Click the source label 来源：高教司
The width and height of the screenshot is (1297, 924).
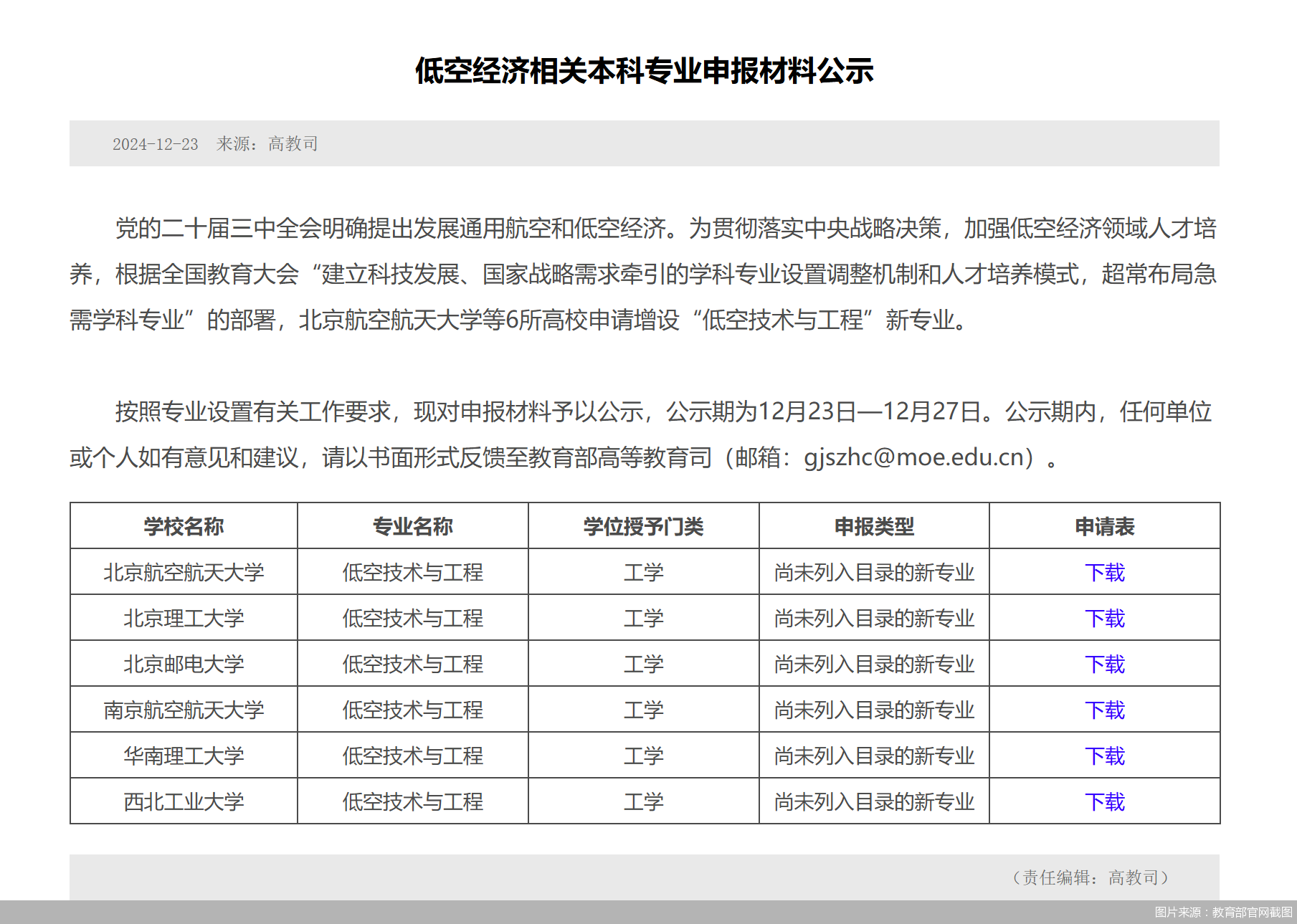(x=267, y=144)
